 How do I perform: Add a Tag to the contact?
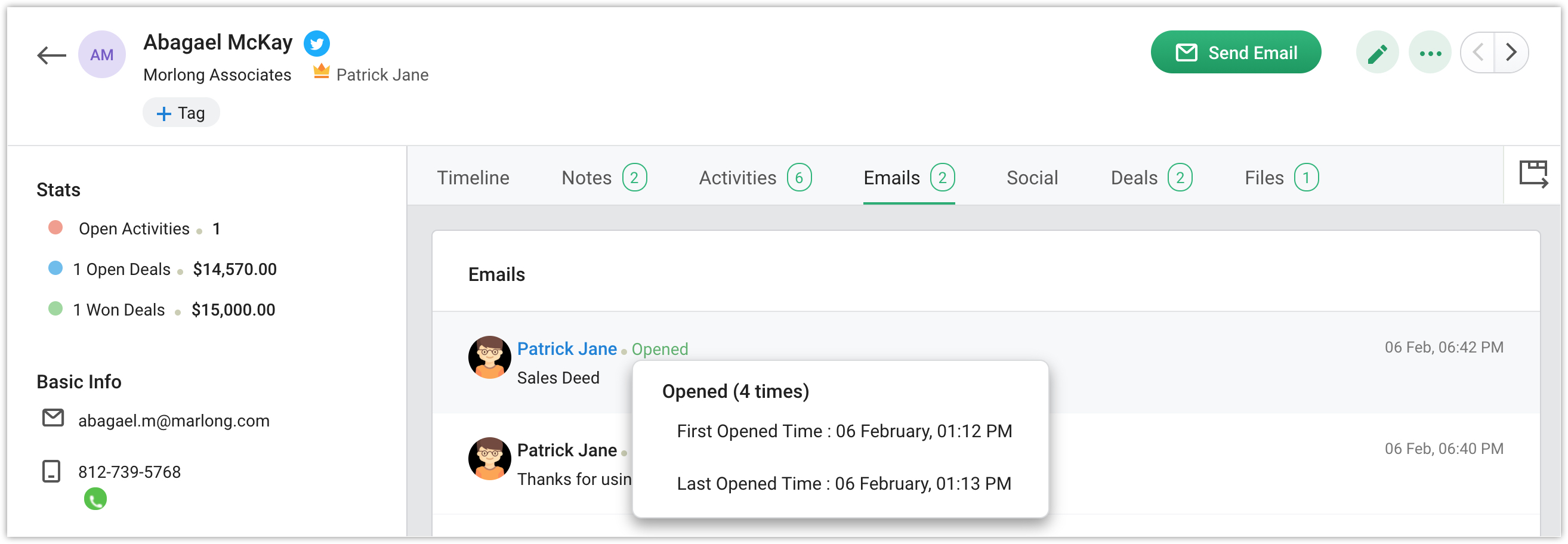(181, 113)
